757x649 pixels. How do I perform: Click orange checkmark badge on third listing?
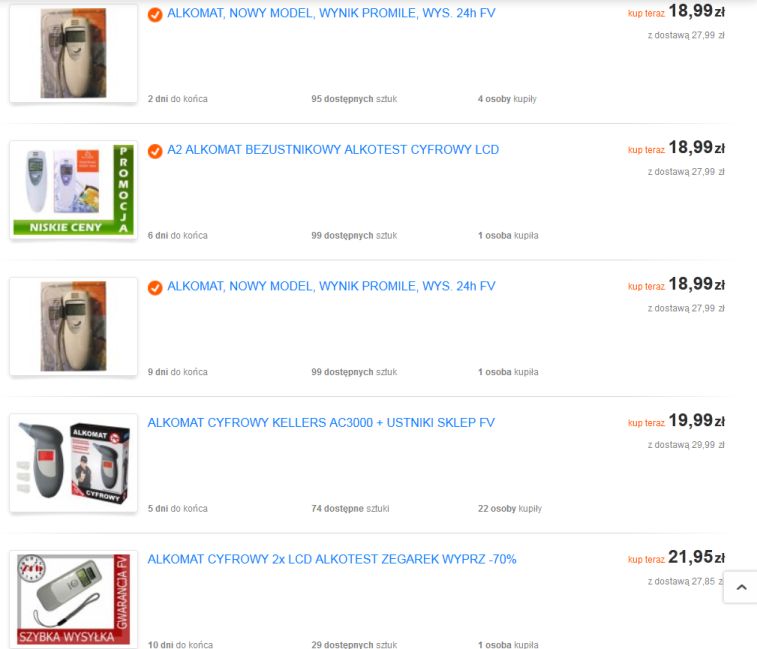point(155,288)
